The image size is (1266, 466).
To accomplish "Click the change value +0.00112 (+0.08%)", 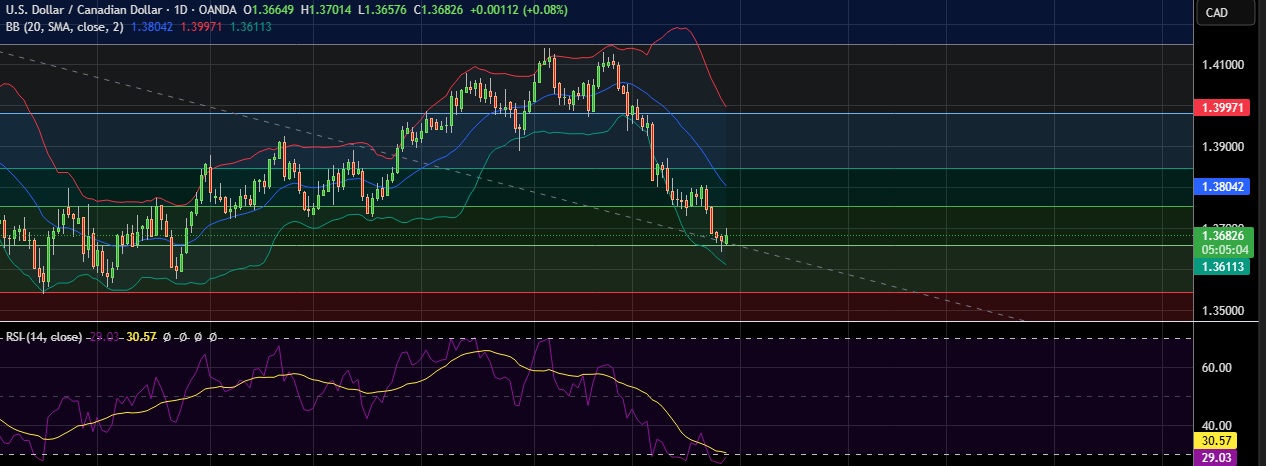I will point(518,10).
